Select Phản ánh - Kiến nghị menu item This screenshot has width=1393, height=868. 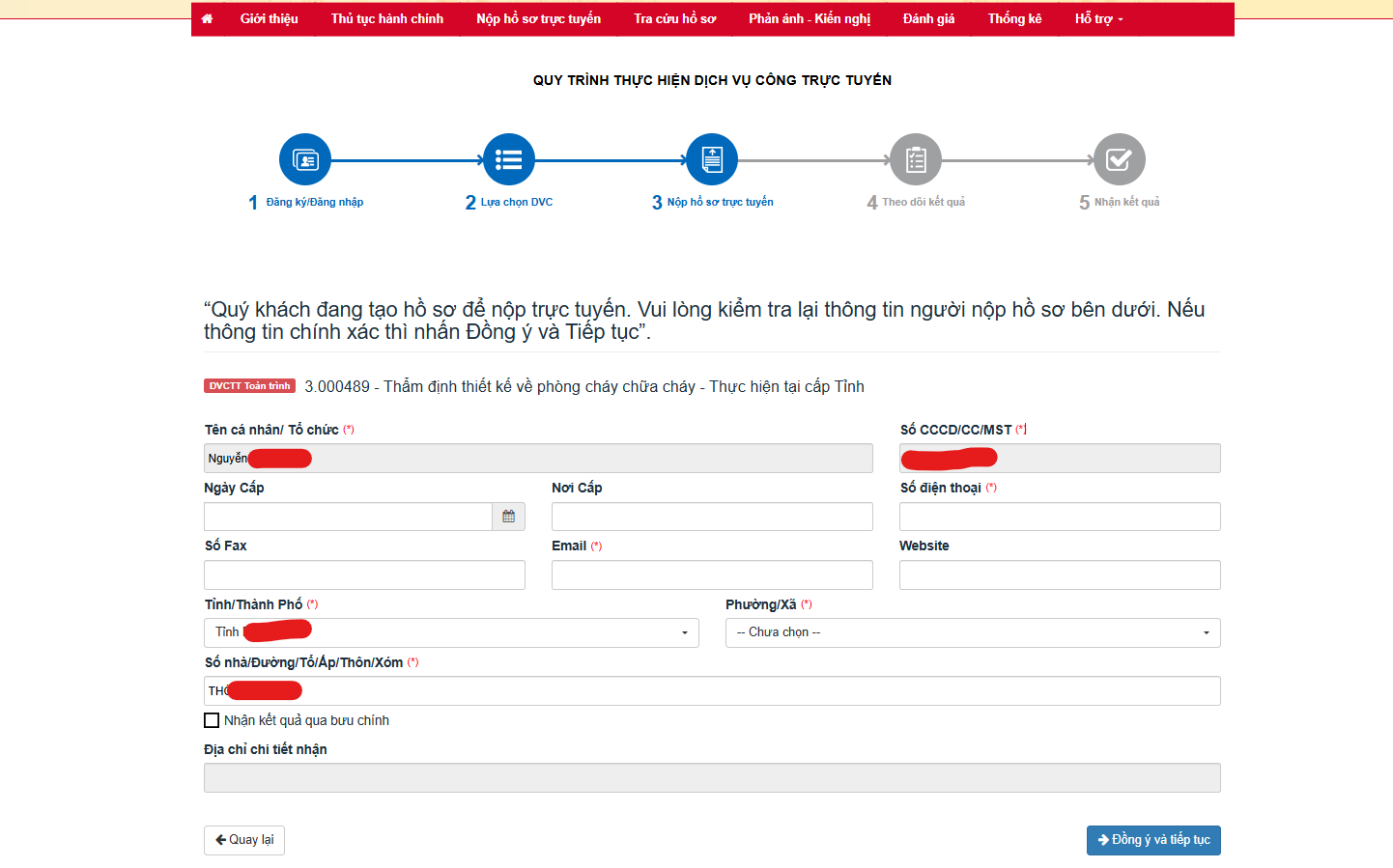[810, 18]
